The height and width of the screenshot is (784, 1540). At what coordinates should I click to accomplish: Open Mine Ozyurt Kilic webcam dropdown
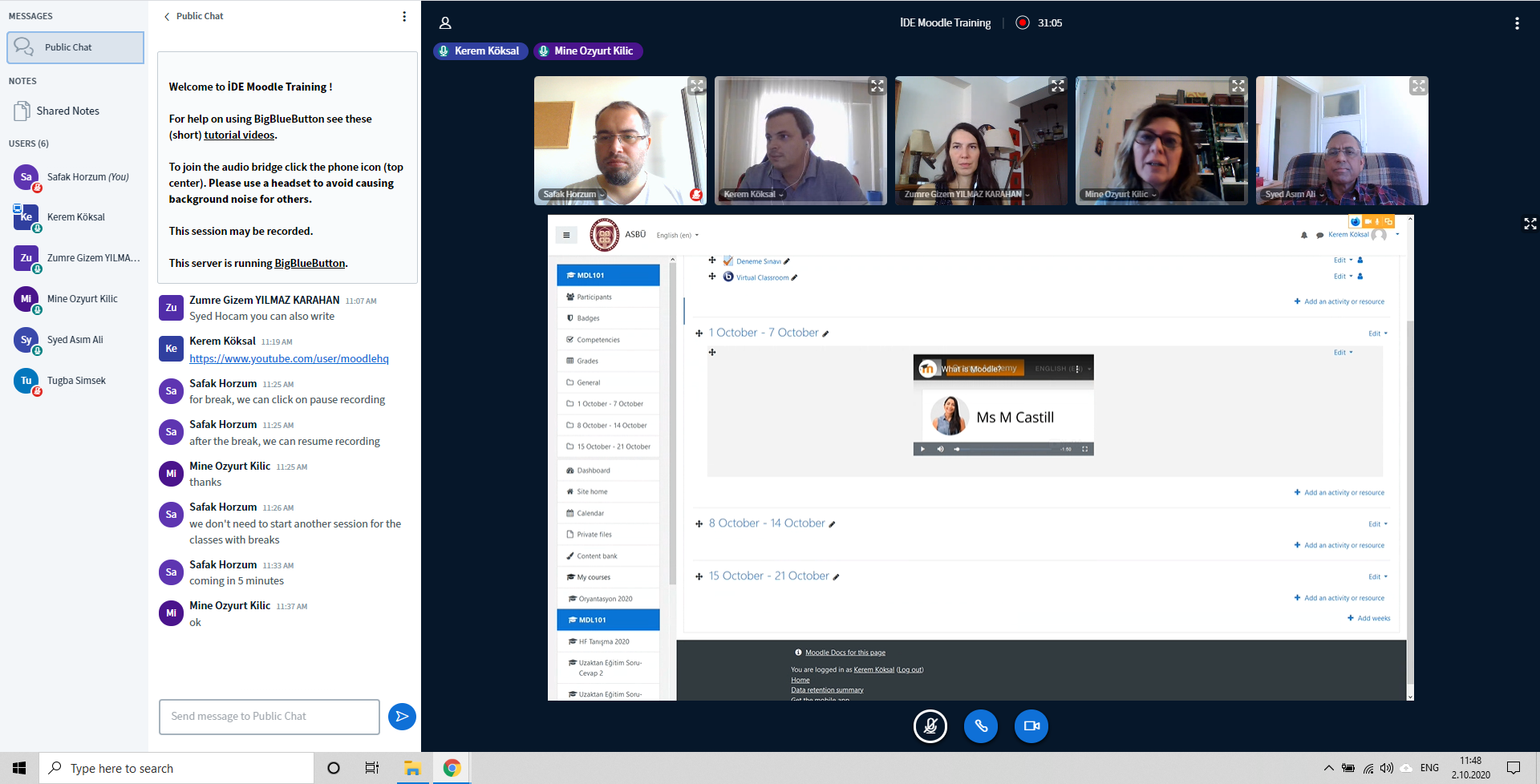point(1120,194)
